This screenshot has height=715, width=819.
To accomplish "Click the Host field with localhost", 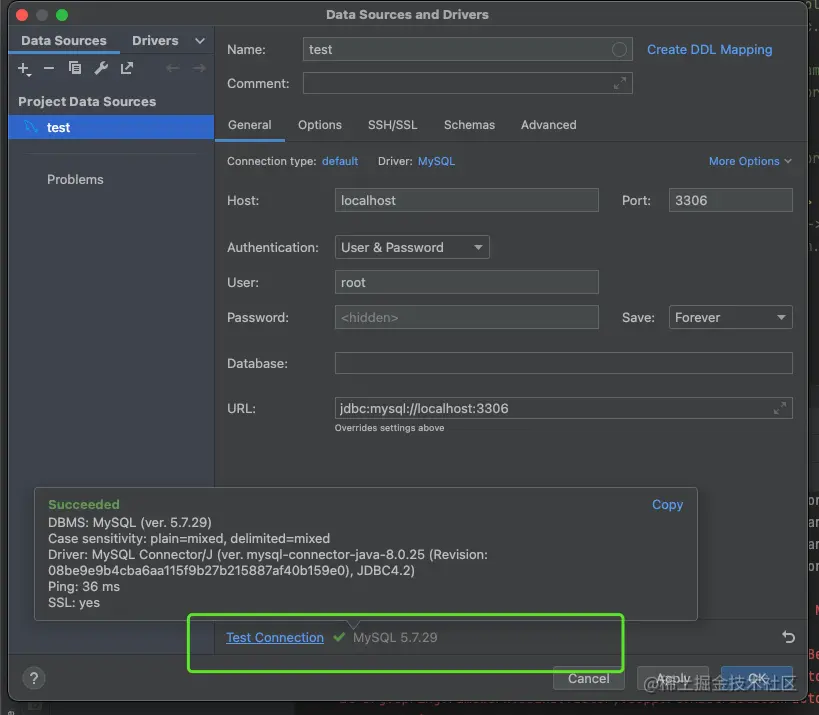I will 466,200.
